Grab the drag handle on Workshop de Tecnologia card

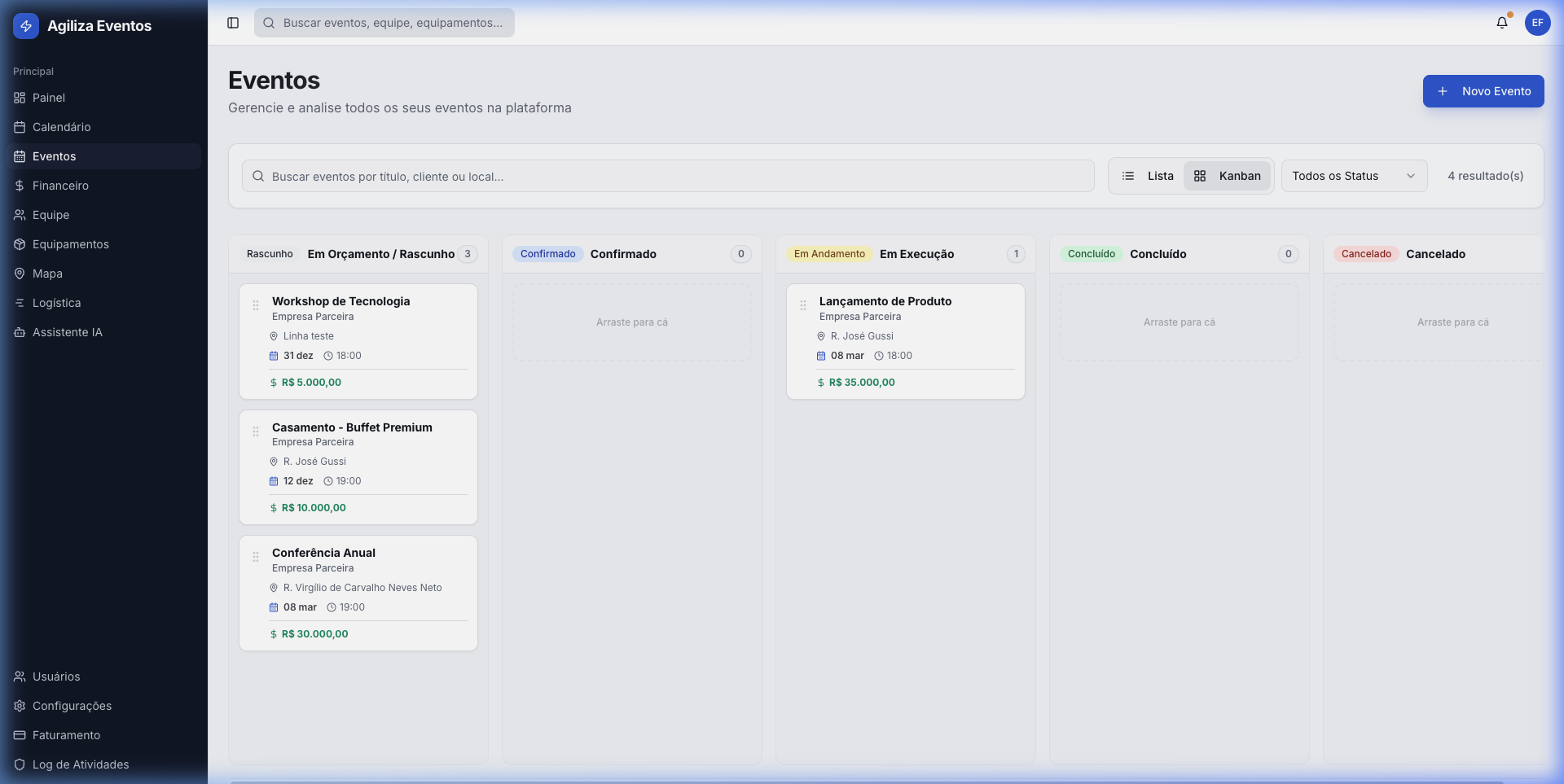255,305
